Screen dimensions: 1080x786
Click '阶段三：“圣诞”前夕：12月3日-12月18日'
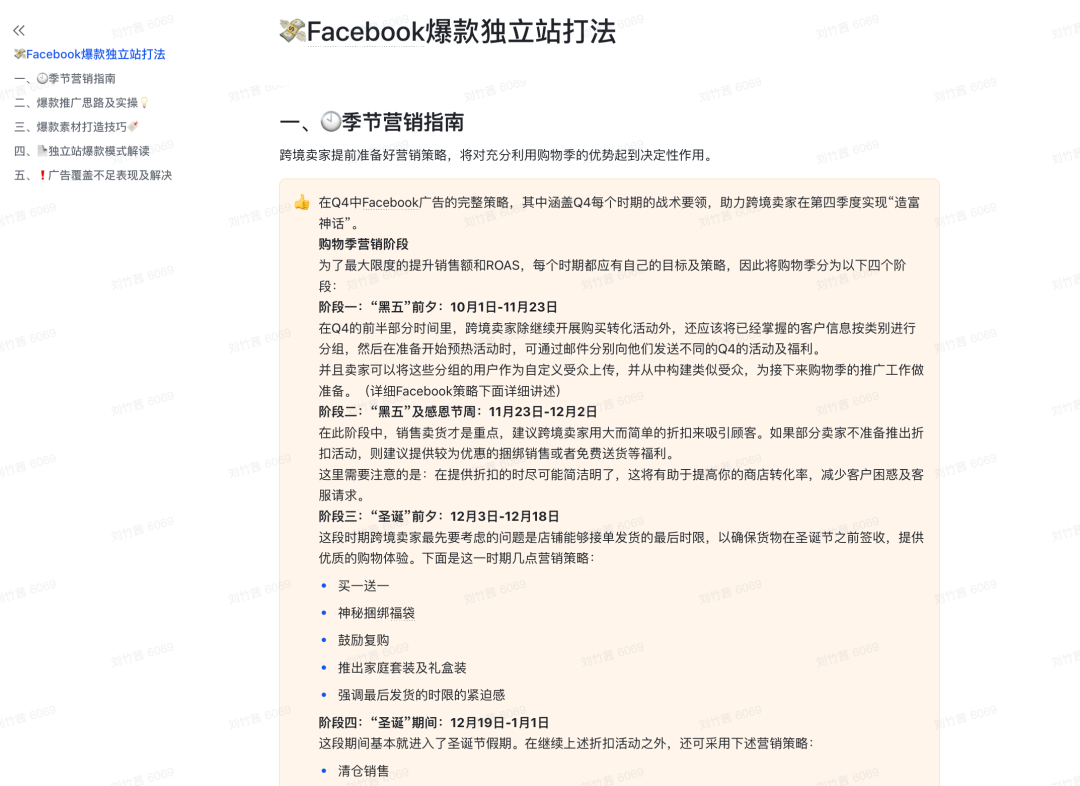point(439,516)
